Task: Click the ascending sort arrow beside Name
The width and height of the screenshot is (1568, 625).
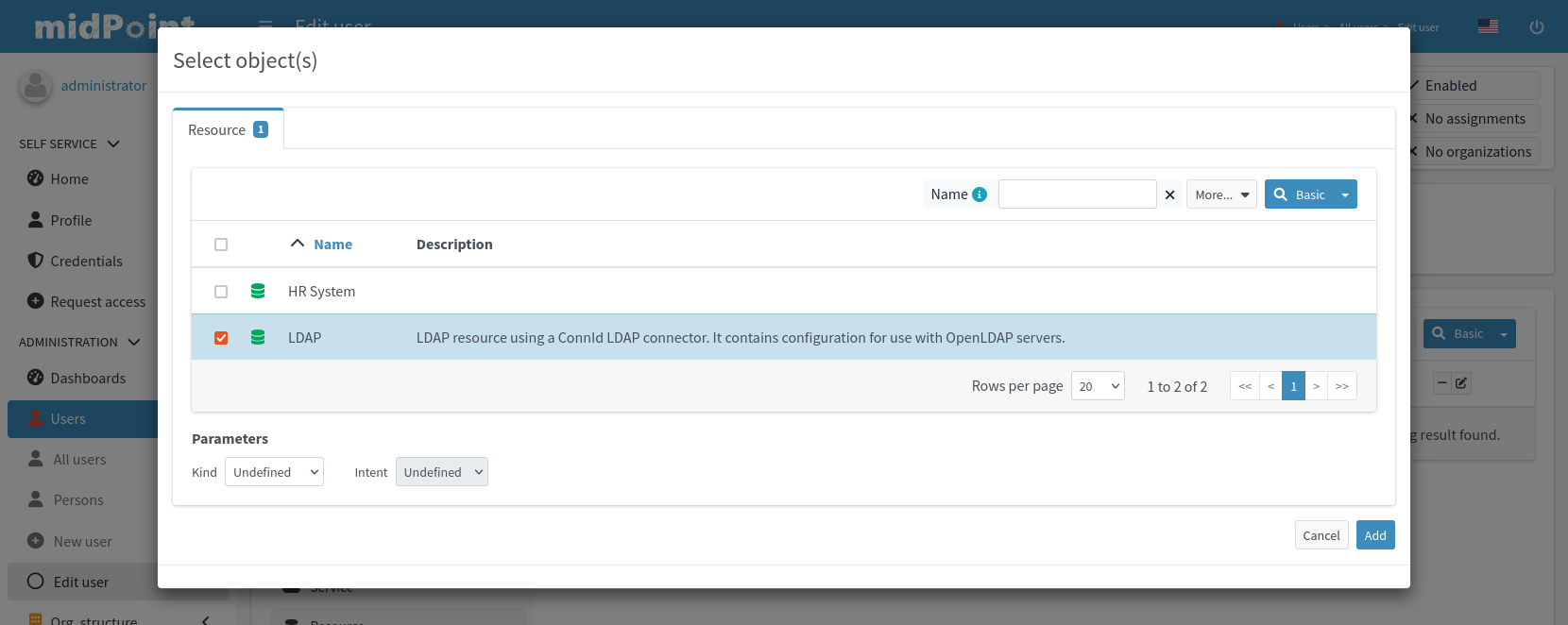Action: [x=298, y=244]
